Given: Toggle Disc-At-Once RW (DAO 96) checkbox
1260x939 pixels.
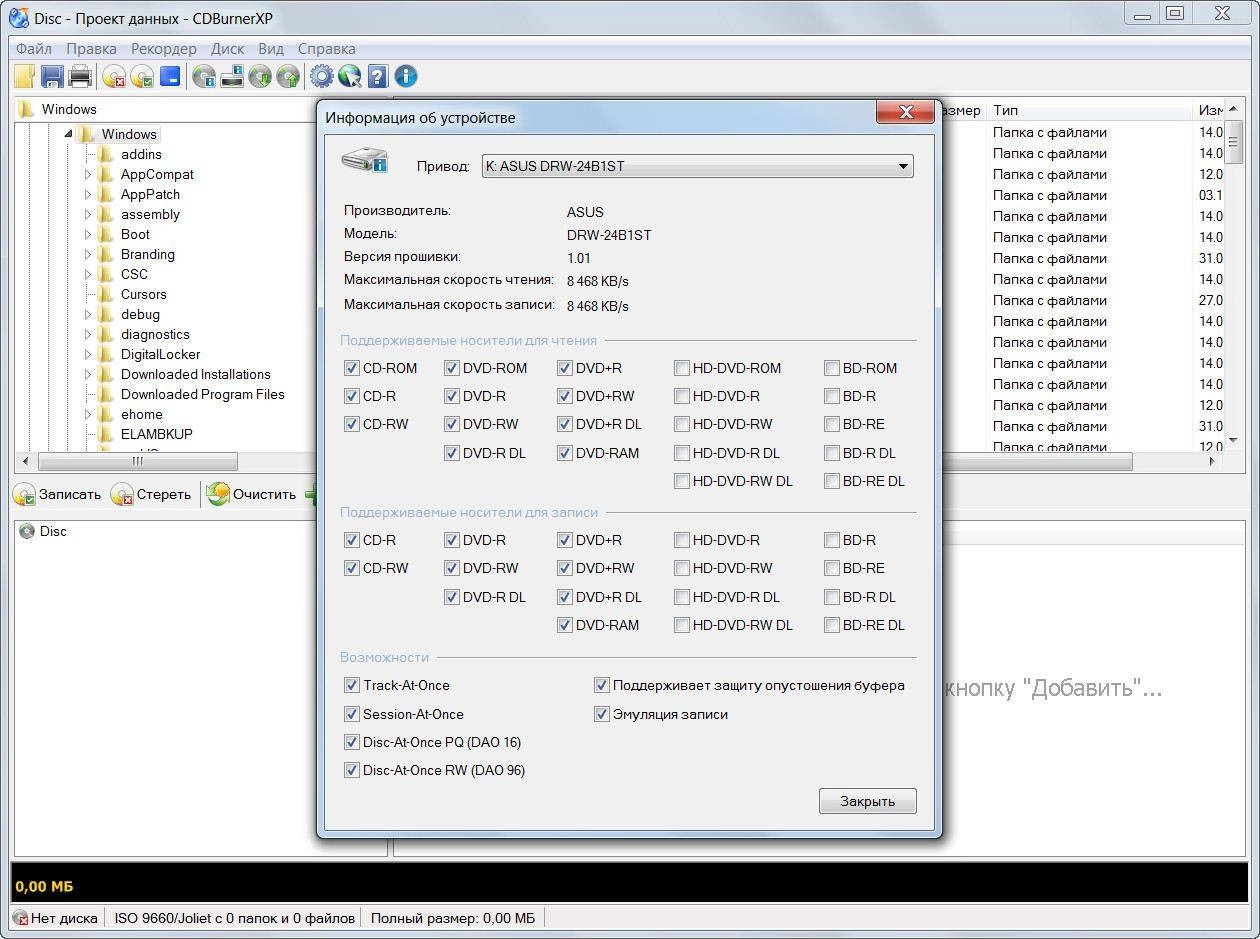Looking at the screenshot, I should pos(351,770).
